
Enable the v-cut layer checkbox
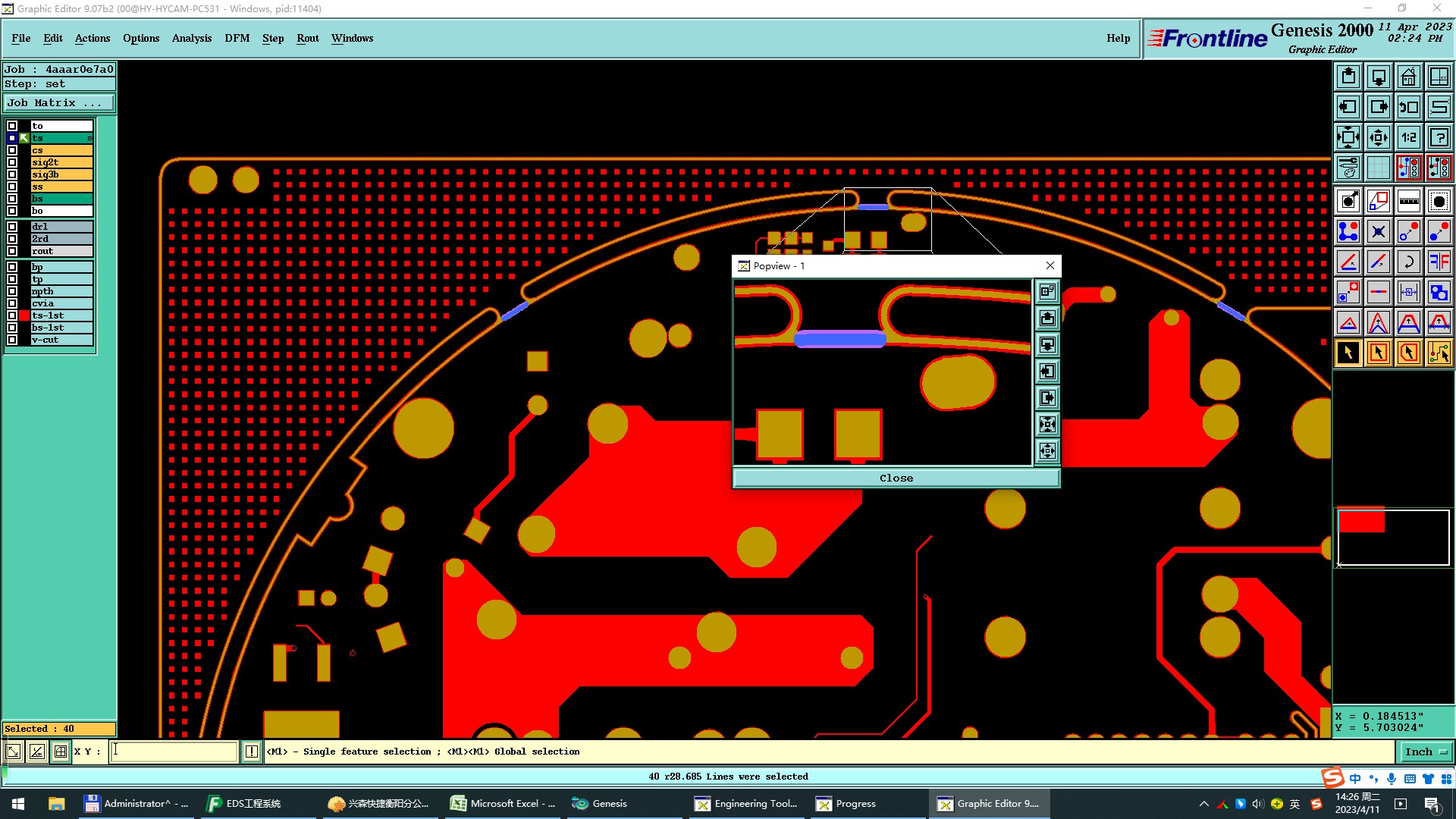point(12,340)
